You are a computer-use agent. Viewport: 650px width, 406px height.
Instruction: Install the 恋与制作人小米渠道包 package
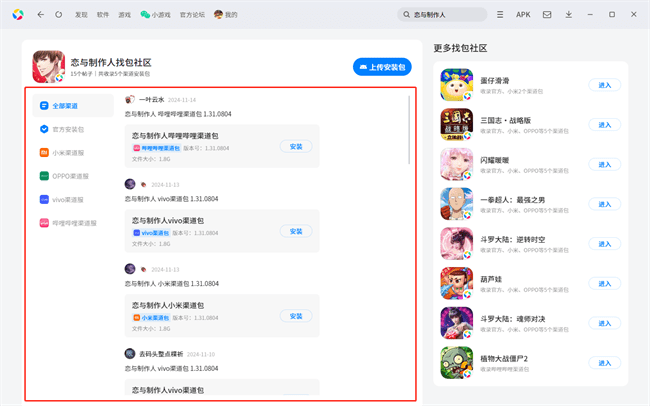coord(296,316)
